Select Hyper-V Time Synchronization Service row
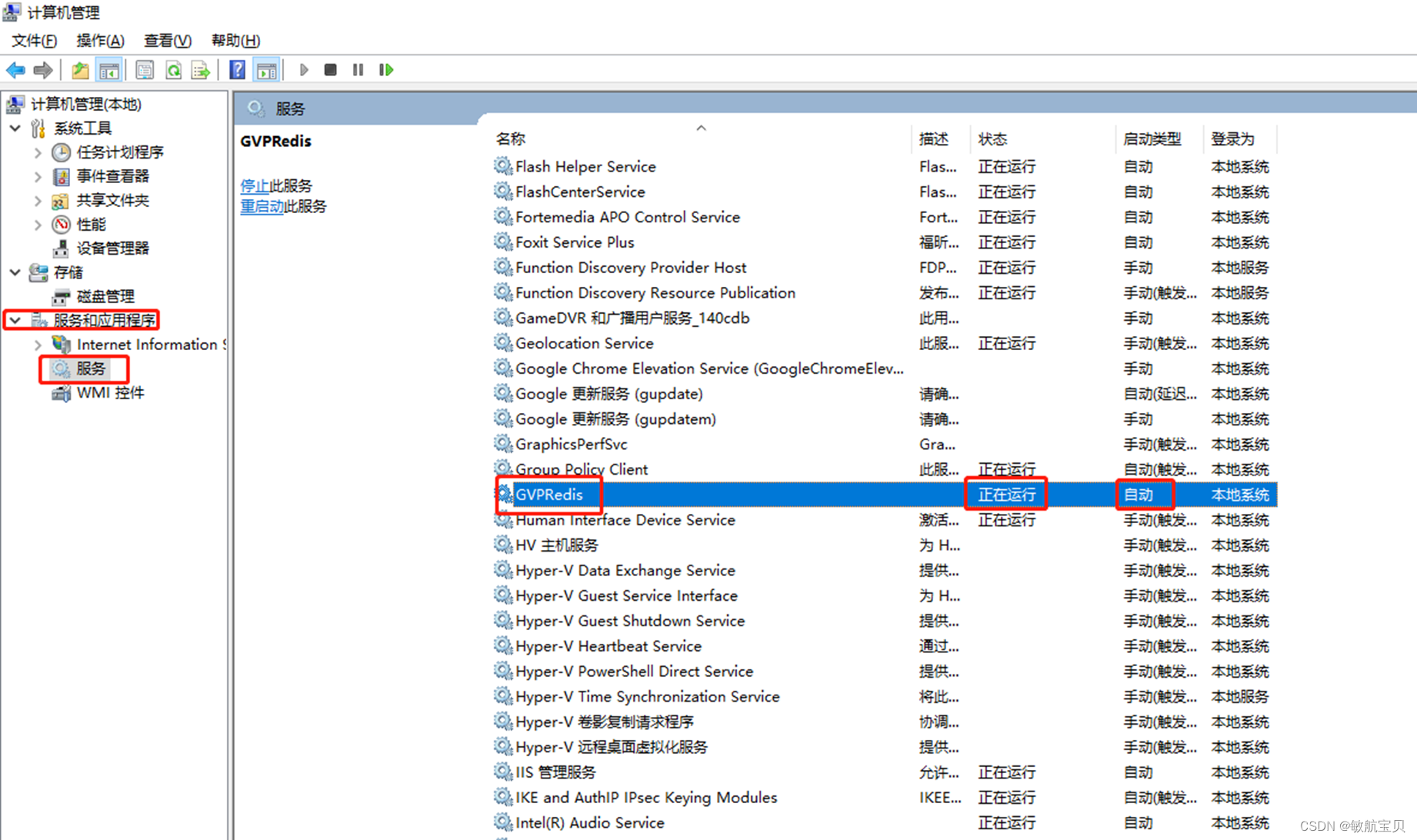The width and height of the screenshot is (1417, 840). 885,696
